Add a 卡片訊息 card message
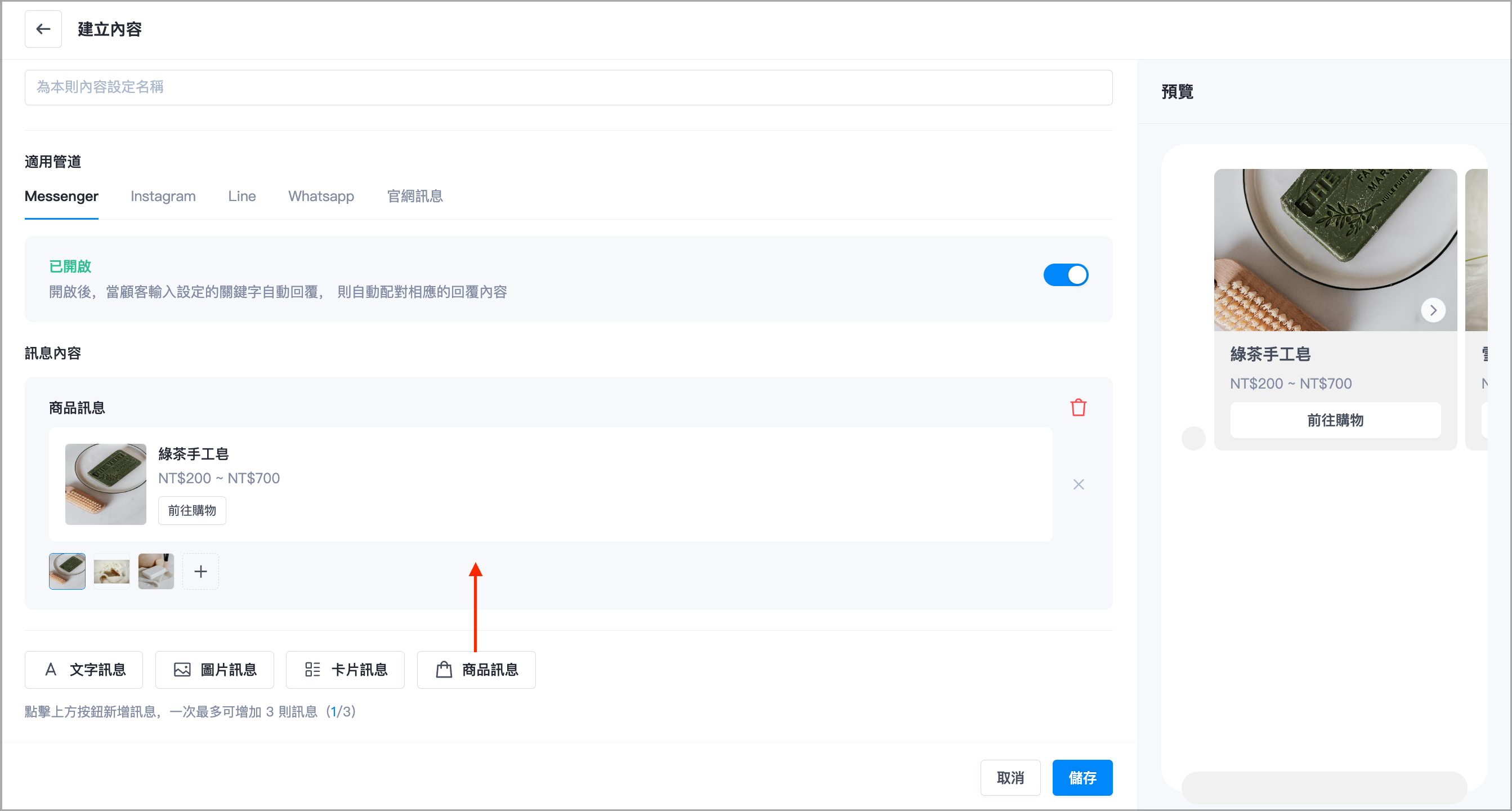This screenshot has height=811, width=1512. [x=345, y=670]
